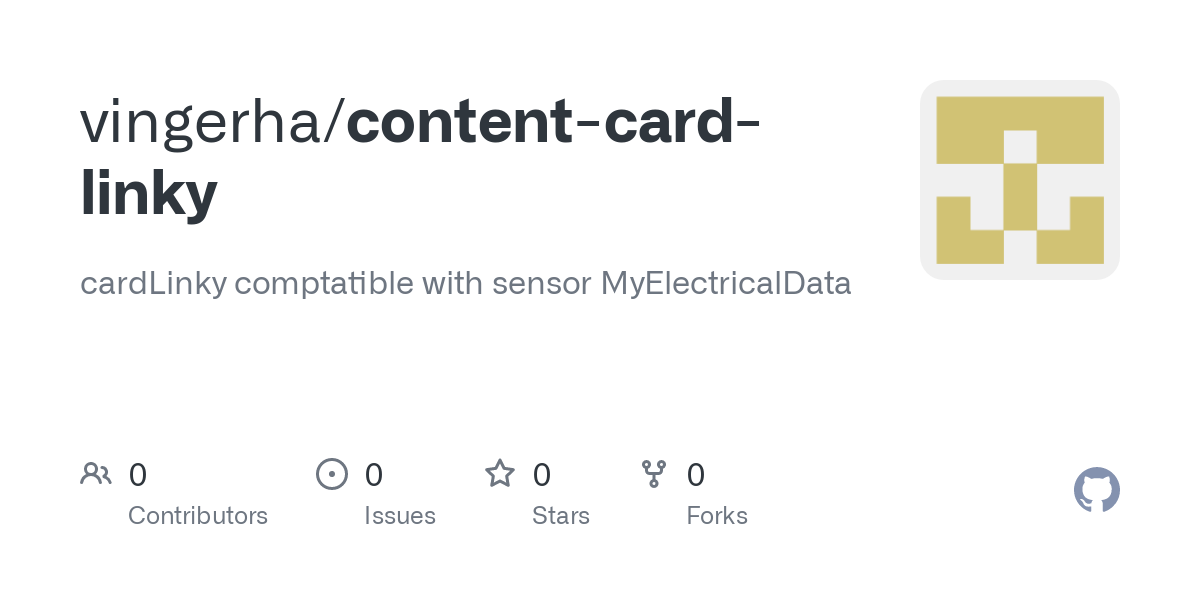Click the stars count number
Image resolution: width=1200 pixels, height=600 pixels.
[x=542, y=475]
